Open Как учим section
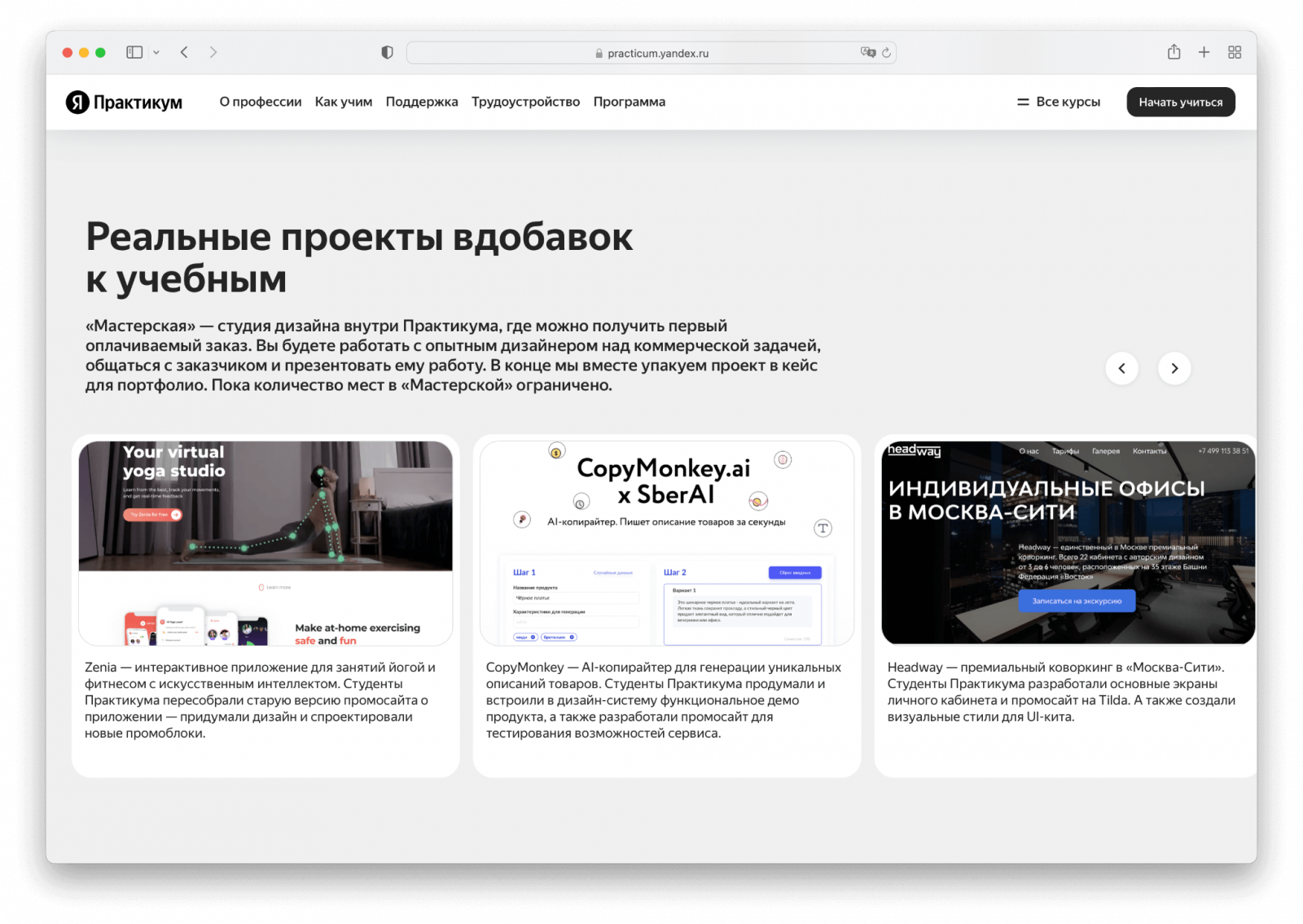The image size is (1303, 924). (x=344, y=102)
